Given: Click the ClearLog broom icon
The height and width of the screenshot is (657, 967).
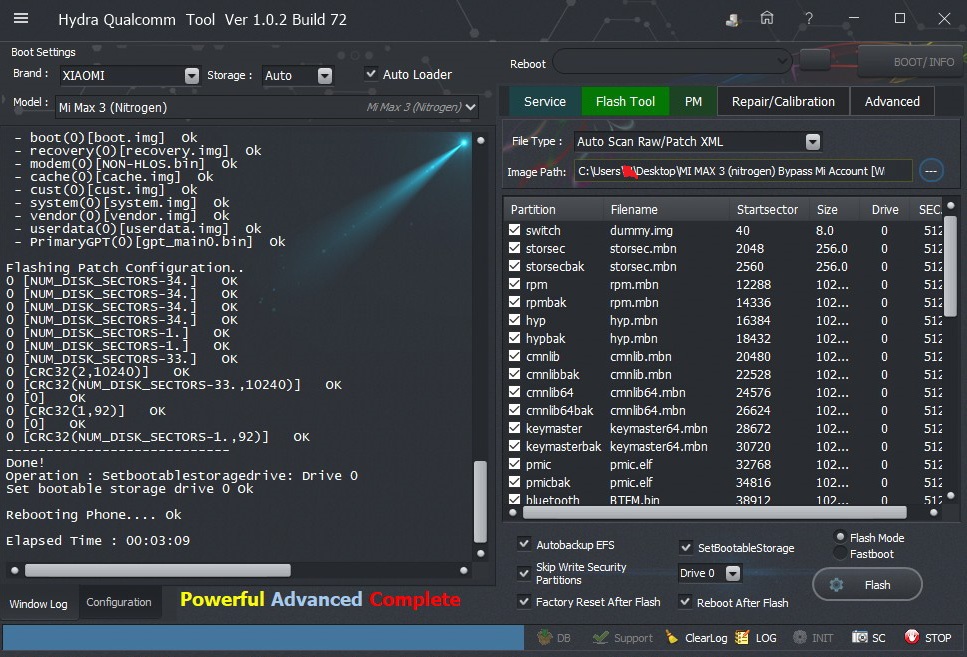Looking at the screenshot, I should pyautogui.click(x=672, y=637).
